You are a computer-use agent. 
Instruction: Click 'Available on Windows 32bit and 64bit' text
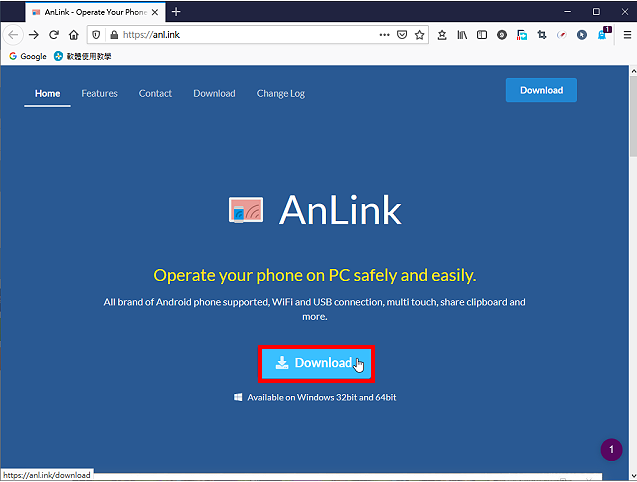point(322,397)
